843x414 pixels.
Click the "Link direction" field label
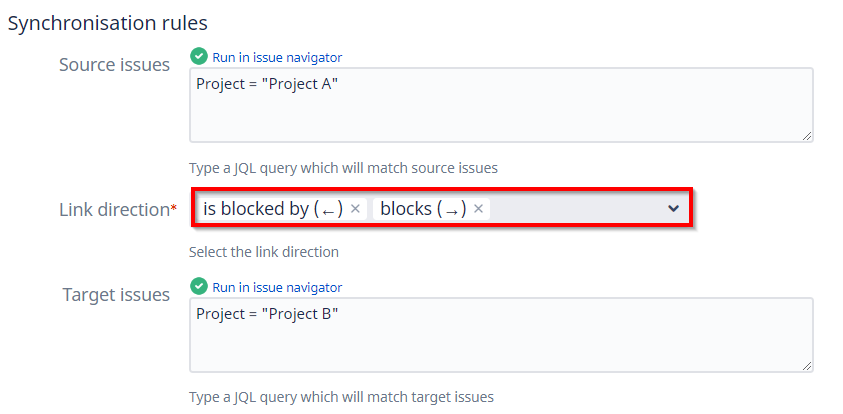(x=114, y=210)
